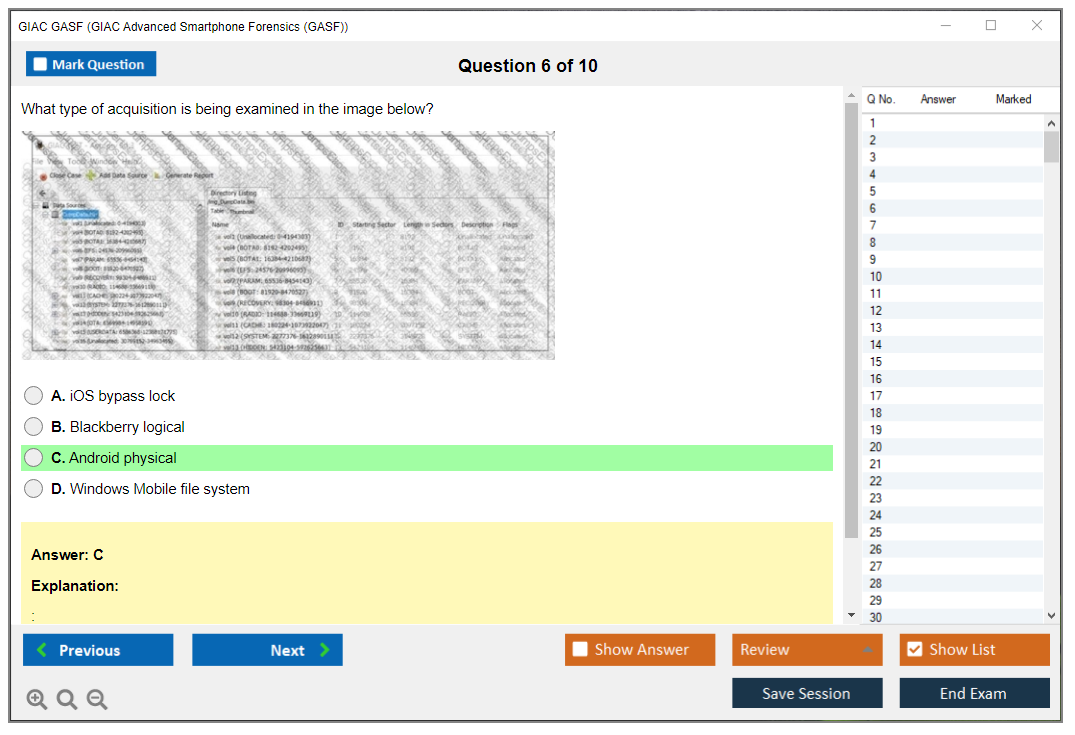Click question pane scroll down arrow

click(x=851, y=614)
